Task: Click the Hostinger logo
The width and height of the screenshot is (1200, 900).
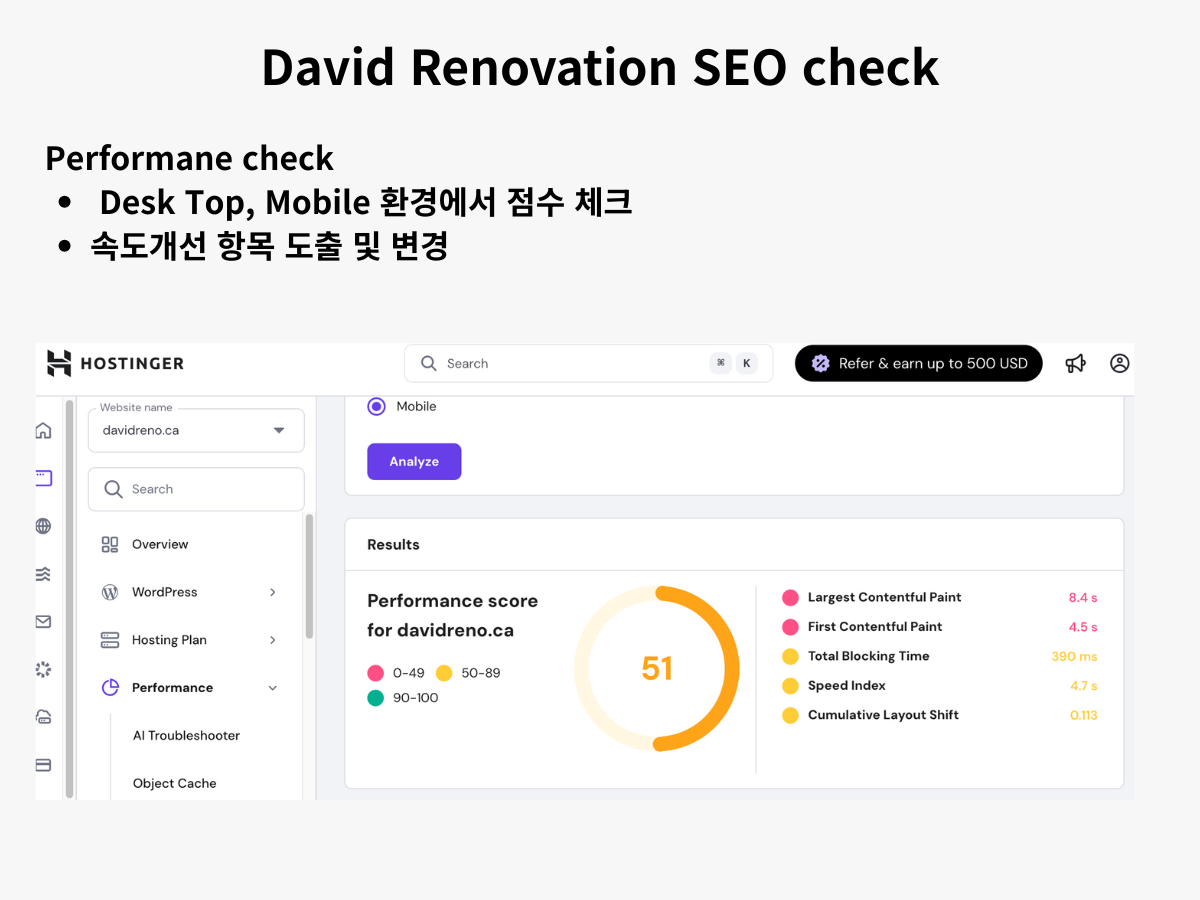Action: pos(114,363)
